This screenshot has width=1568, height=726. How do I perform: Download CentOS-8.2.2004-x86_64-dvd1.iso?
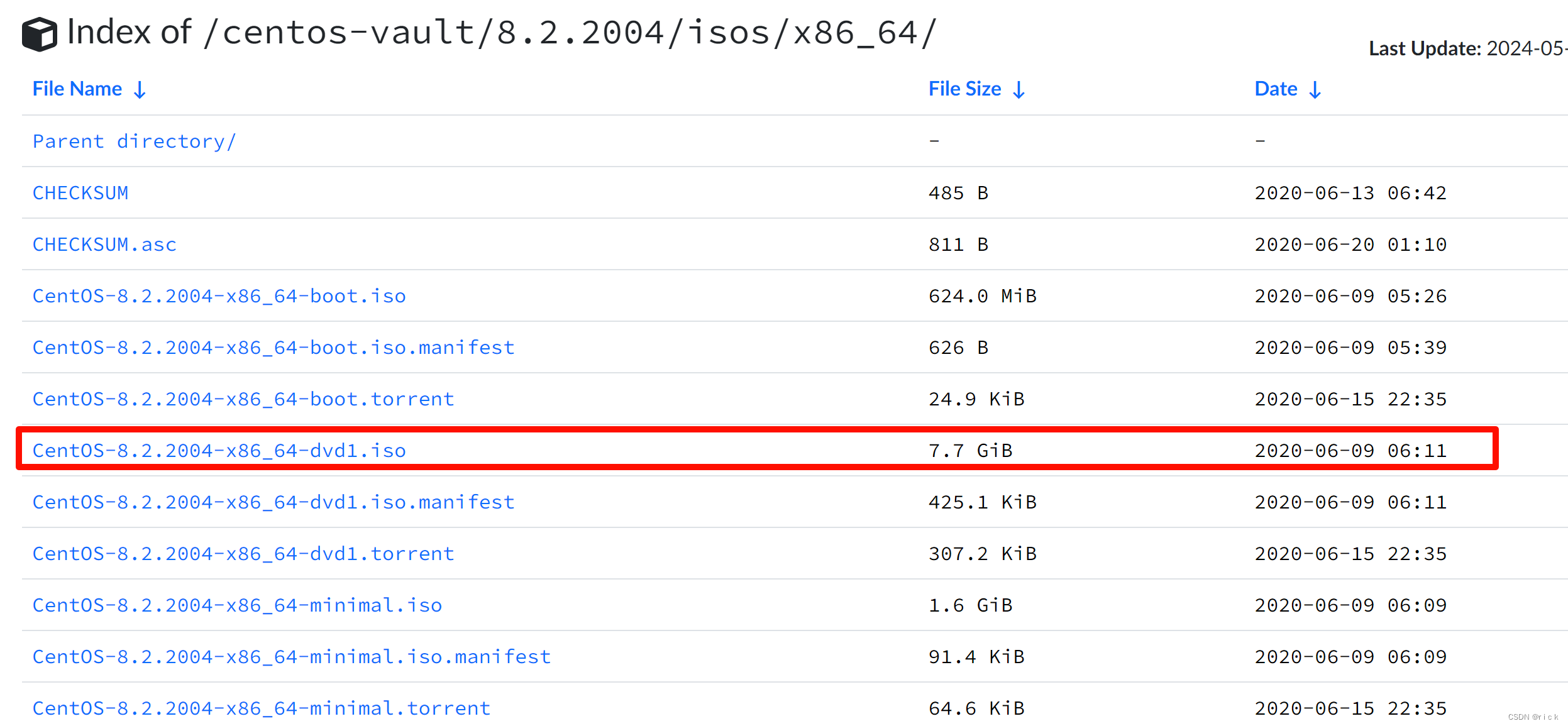point(219,451)
